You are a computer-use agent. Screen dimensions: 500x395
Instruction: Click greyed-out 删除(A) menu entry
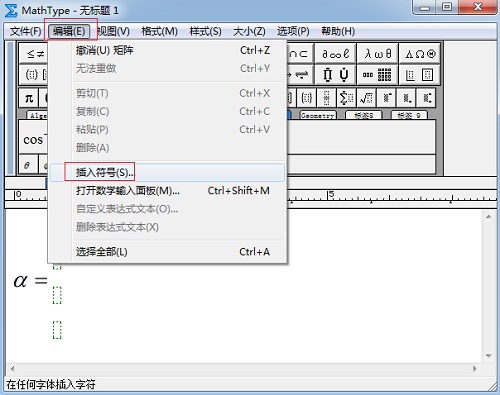(x=167, y=147)
